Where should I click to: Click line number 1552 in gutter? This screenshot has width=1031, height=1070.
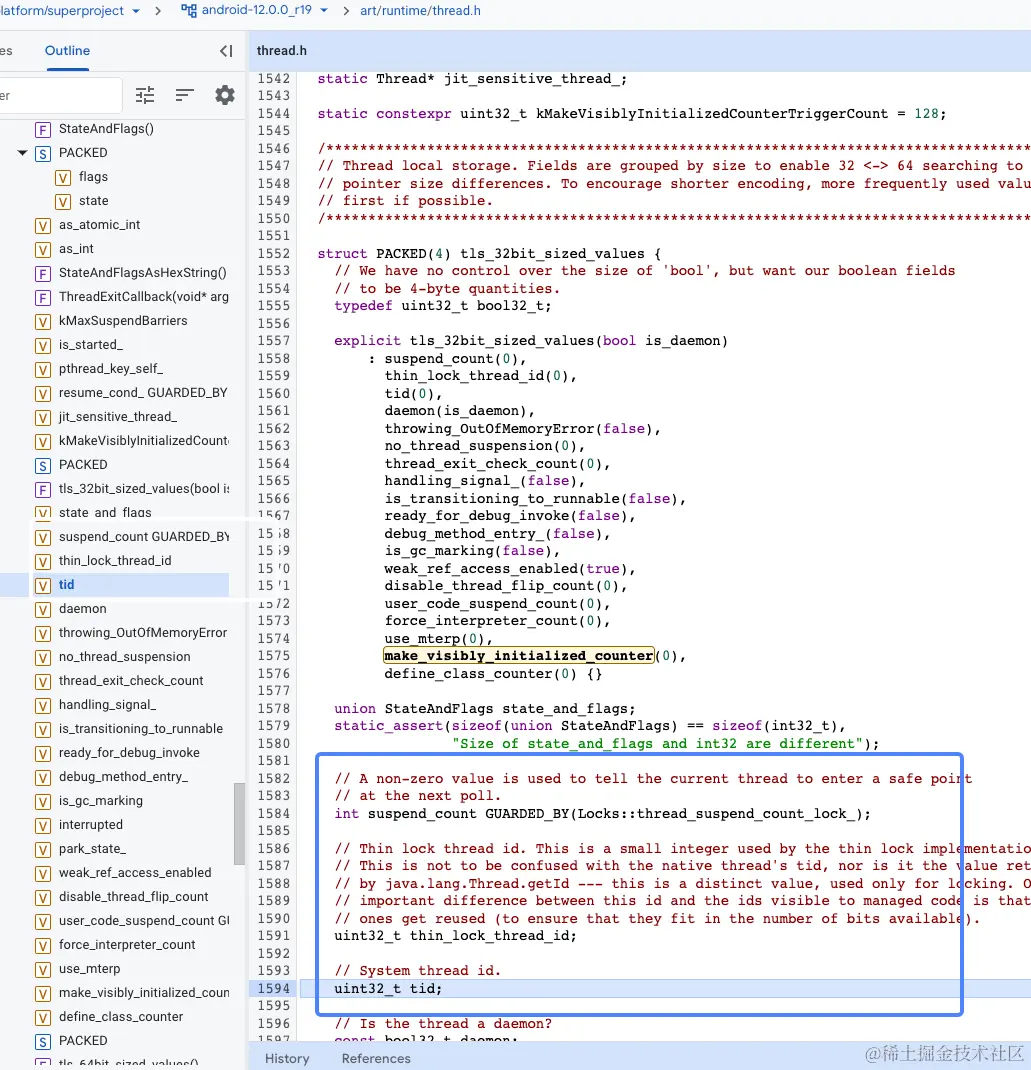tap(274, 253)
